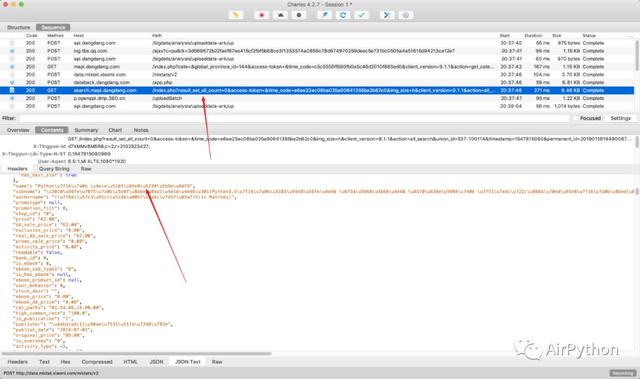Select the mapi.dangdang.com GET request row
The image size is (640, 379).
[317, 66]
